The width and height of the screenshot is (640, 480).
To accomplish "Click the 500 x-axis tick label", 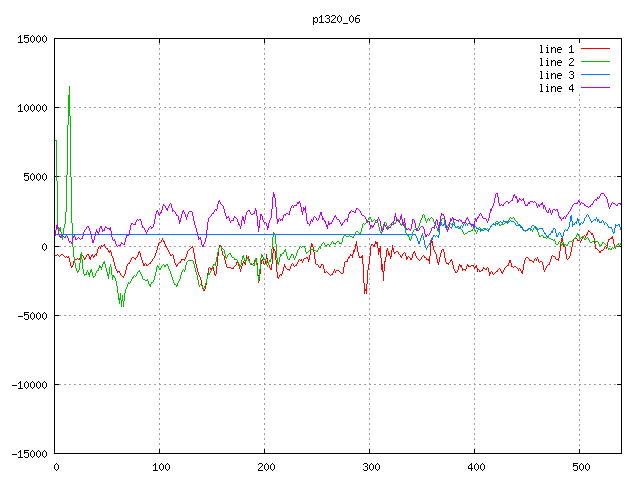I will [x=580, y=467].
